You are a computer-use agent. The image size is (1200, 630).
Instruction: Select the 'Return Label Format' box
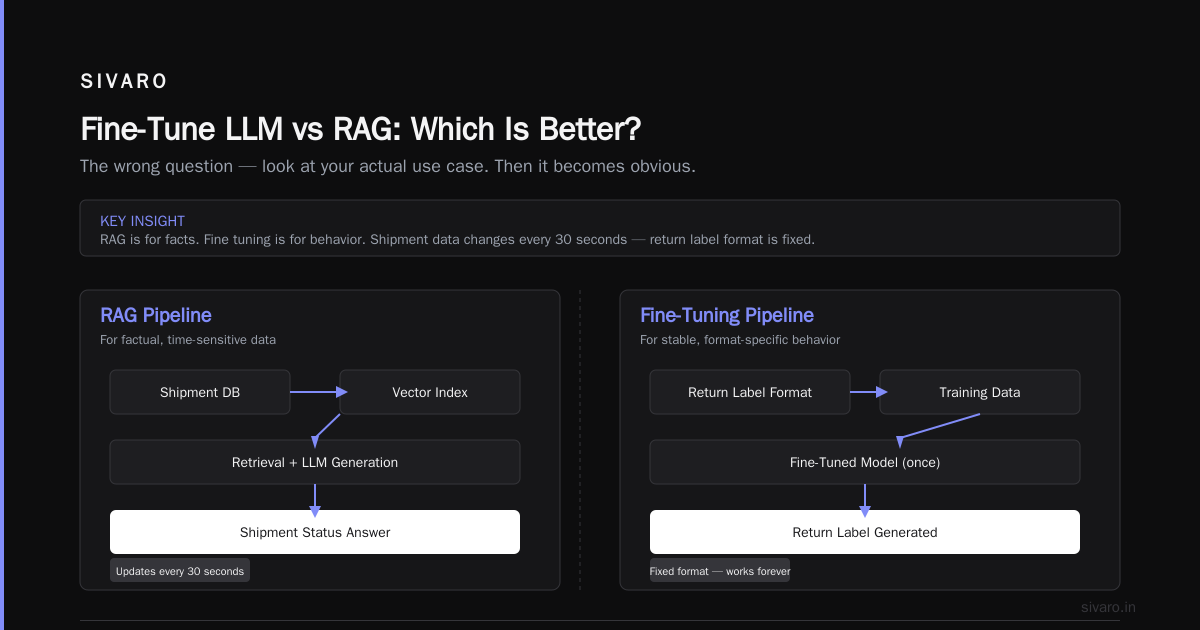750,392
